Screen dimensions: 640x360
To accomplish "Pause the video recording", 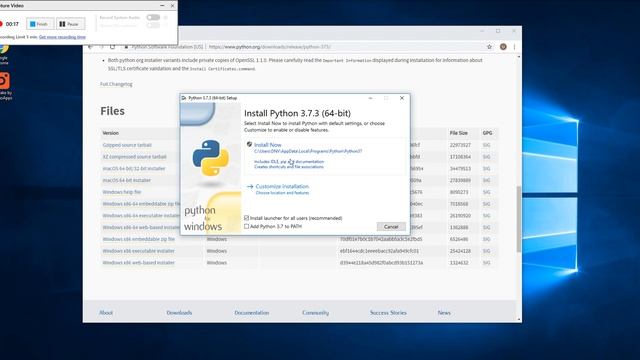I will [x=71, y=24].
